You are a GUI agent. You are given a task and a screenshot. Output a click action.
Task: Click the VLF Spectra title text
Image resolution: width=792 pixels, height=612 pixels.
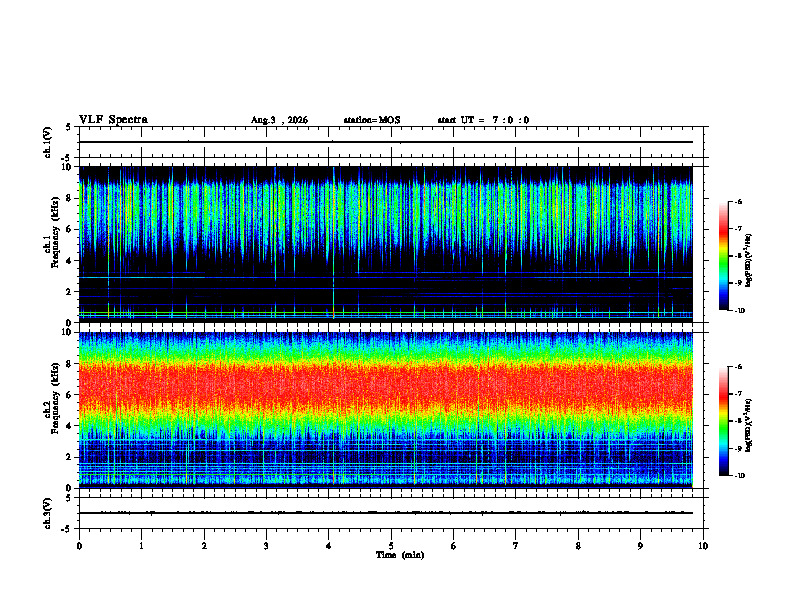113,120
